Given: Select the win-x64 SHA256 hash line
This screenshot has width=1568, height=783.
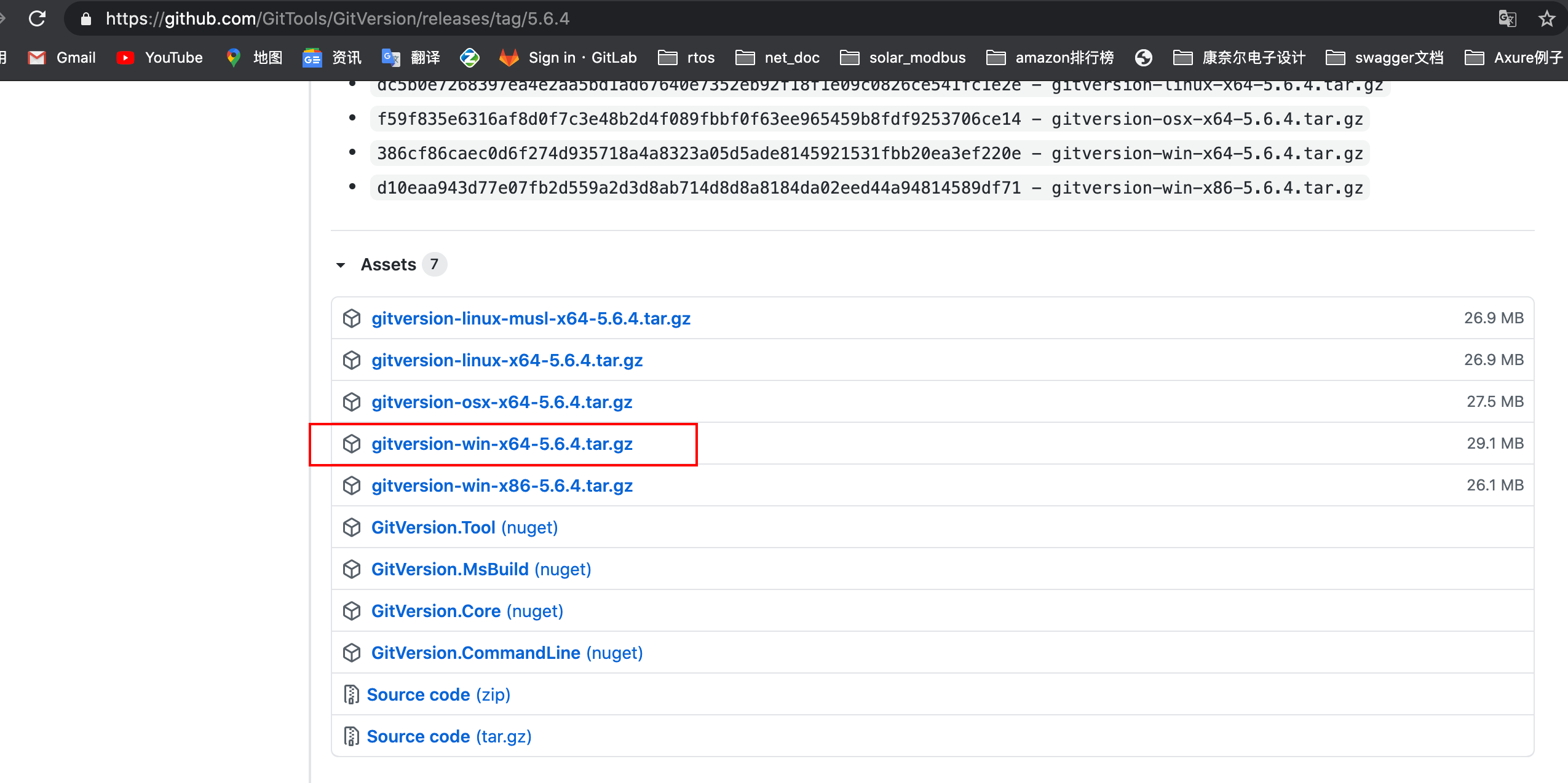Looking at the screenshot, I should point(869,154).
